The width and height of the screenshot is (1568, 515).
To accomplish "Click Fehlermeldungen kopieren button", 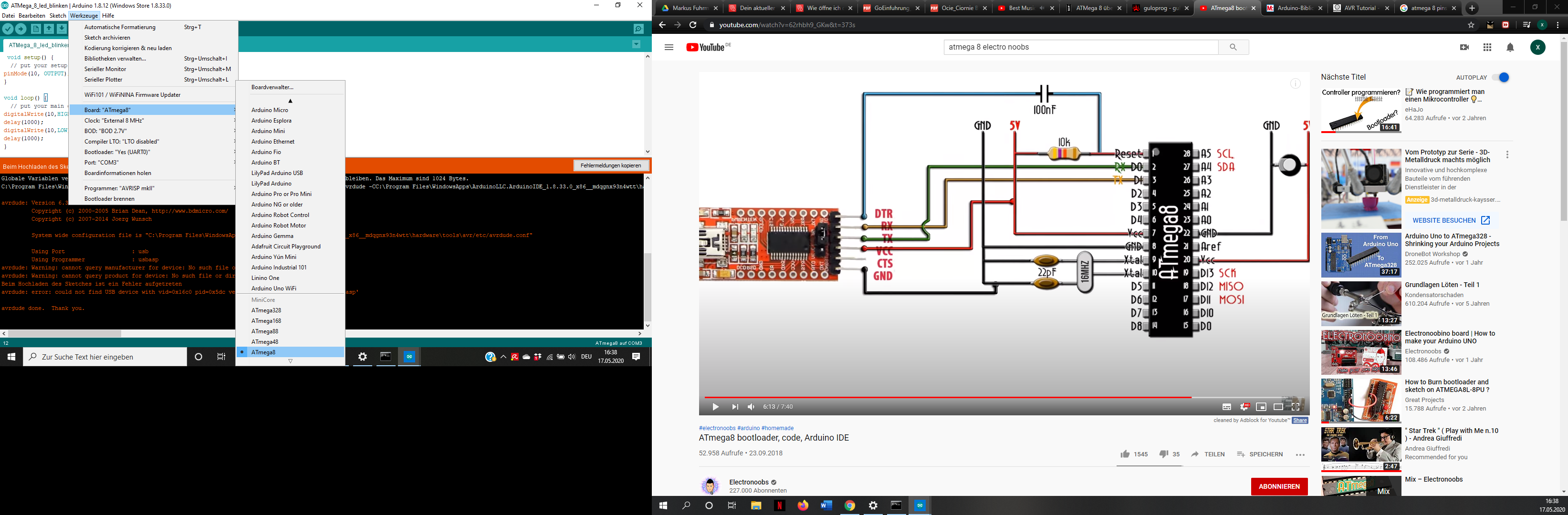I will tap(610, 165).
